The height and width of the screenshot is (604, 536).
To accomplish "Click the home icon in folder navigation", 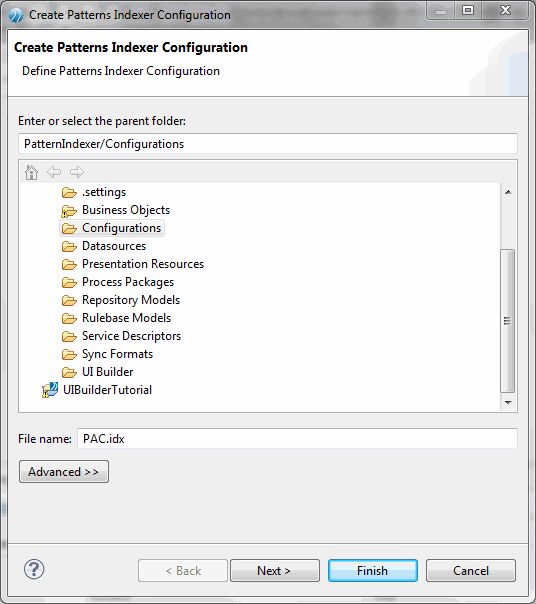I will pos(32,172).
